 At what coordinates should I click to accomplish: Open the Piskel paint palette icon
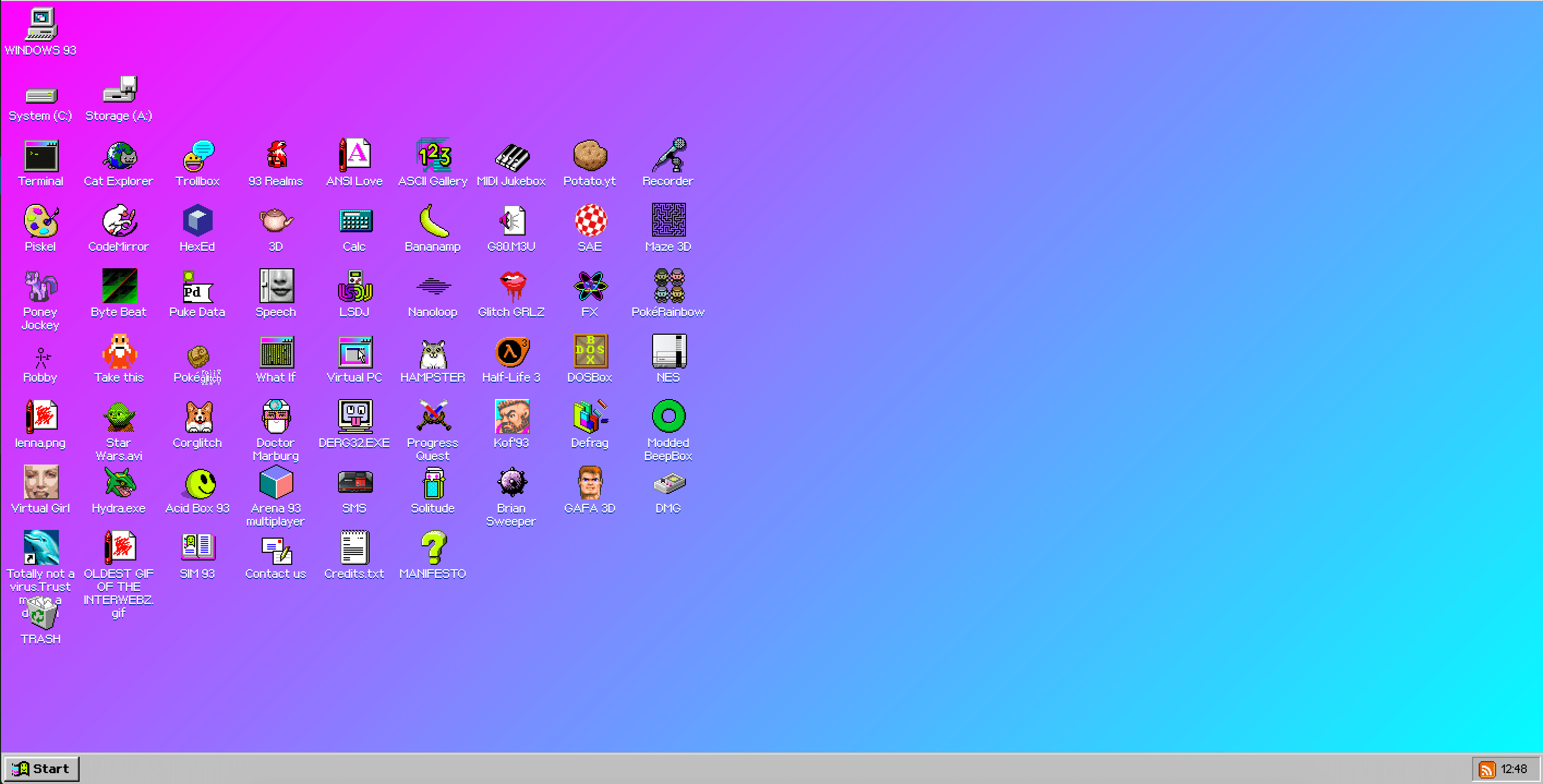pos(40,221)
